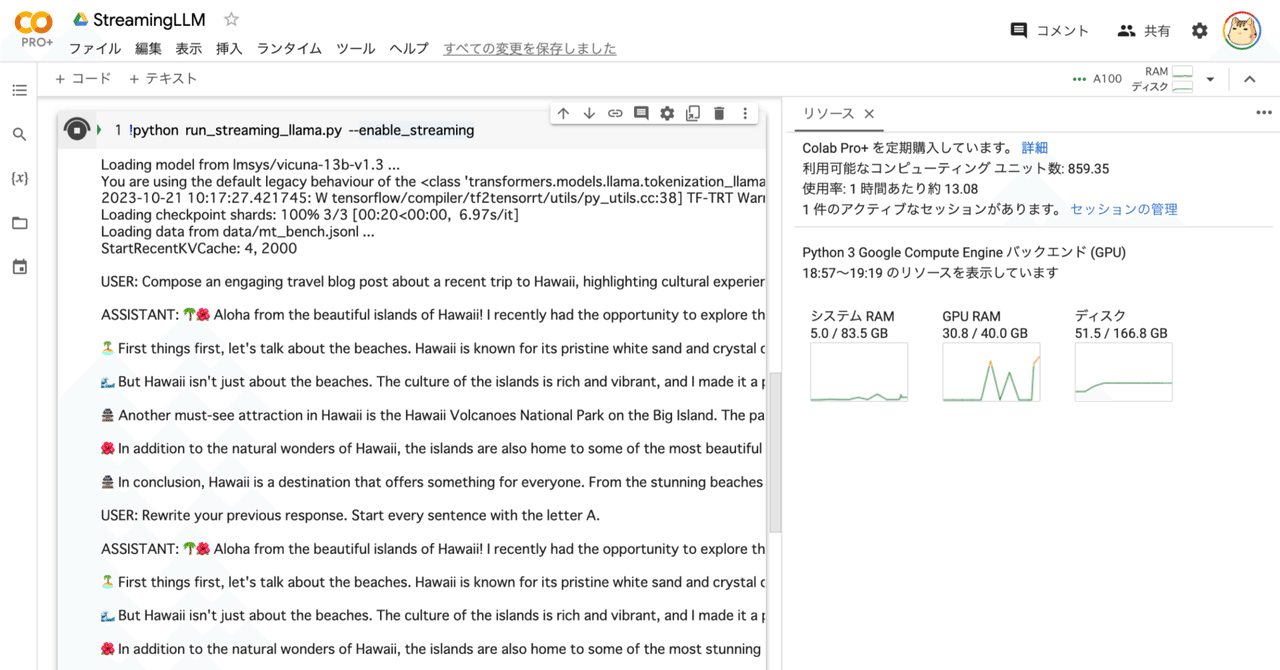This screenshot has height=670, width=1280.
Task: Open the ランタイム menu
Action: click(289, 48)
